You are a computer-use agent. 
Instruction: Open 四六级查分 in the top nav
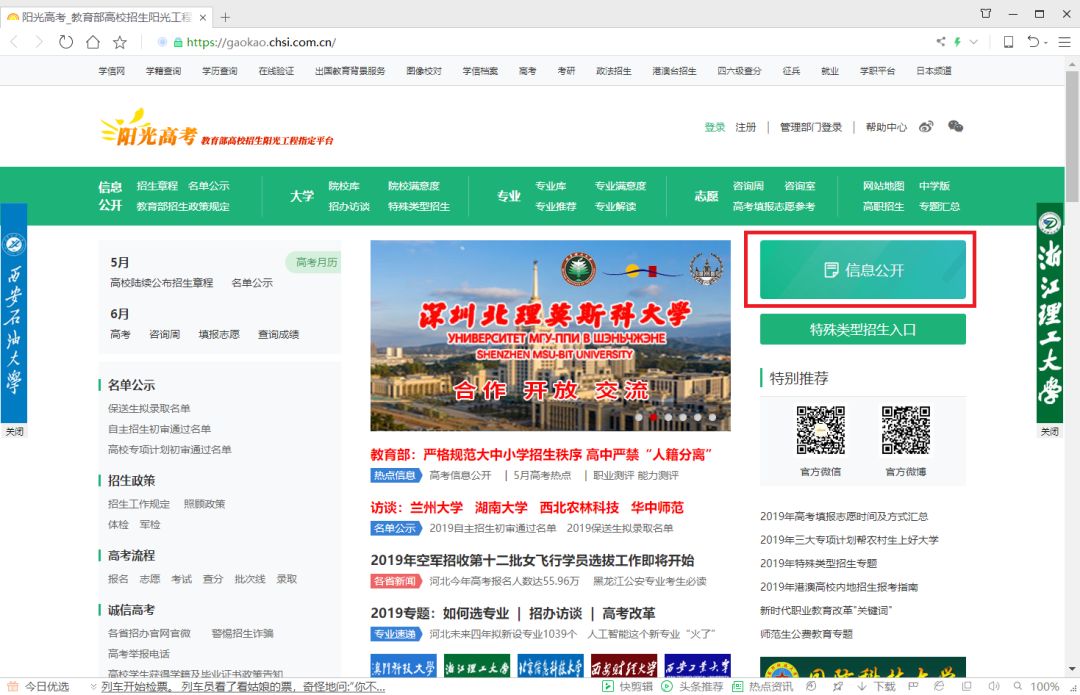click(x=739, y=71)
